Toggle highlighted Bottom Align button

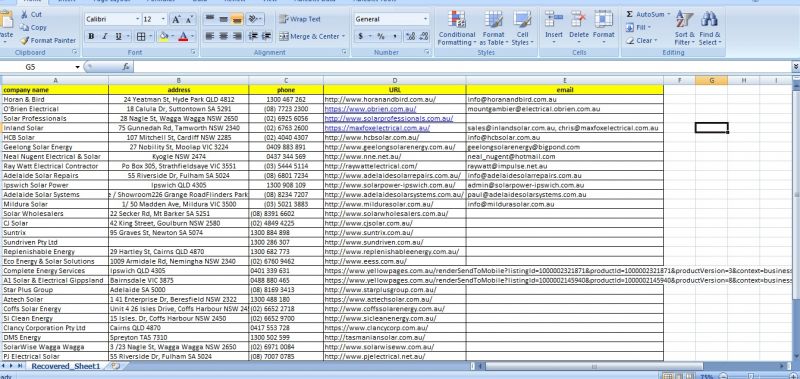pyautogui.click(x=236, y=19)
